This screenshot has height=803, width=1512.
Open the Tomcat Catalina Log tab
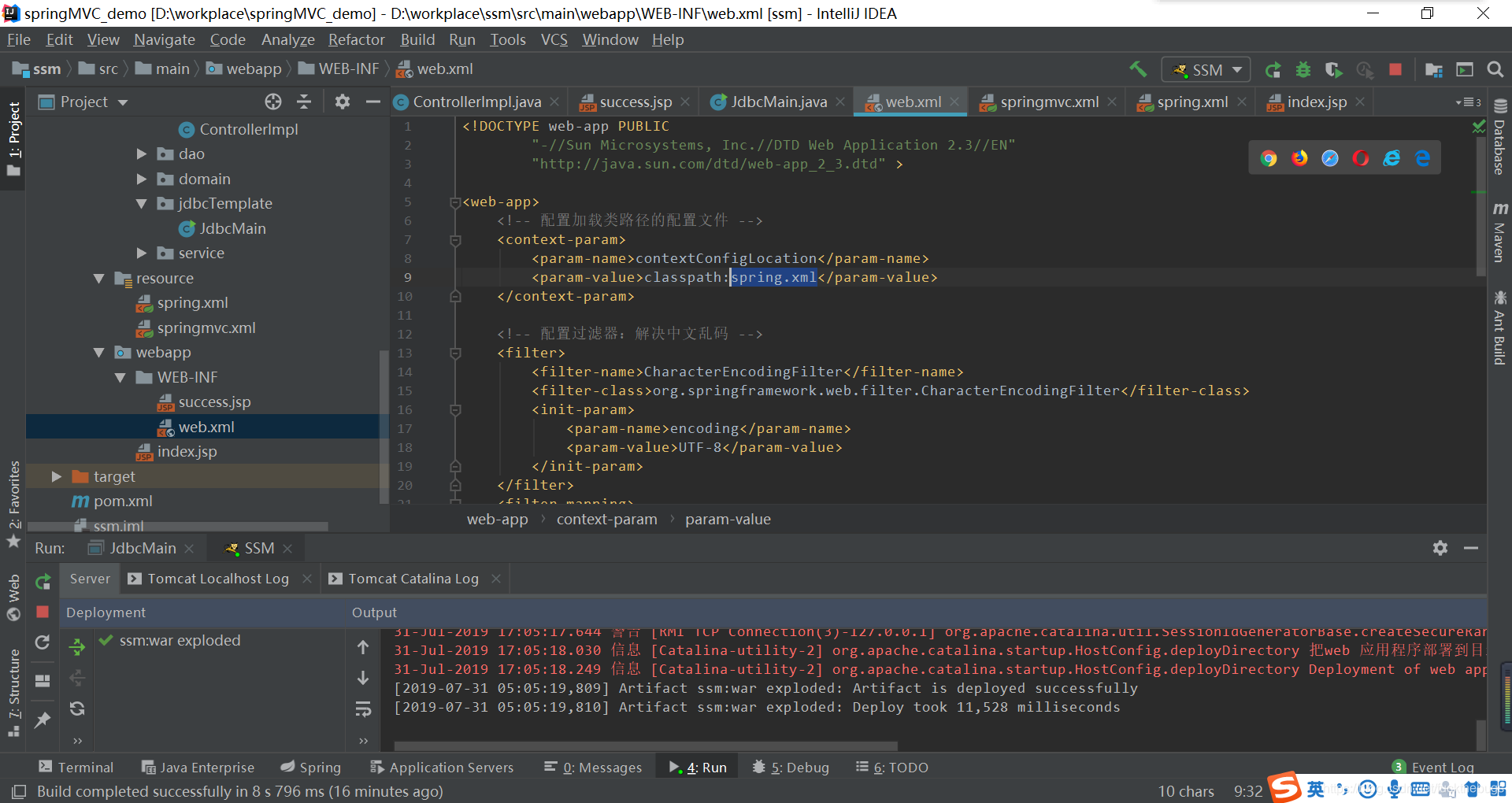point(413,579)
